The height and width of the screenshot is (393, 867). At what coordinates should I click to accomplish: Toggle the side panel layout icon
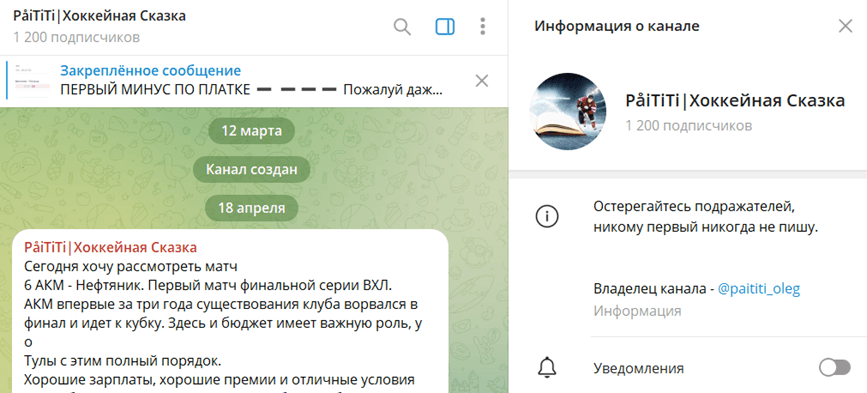[445, 27]
